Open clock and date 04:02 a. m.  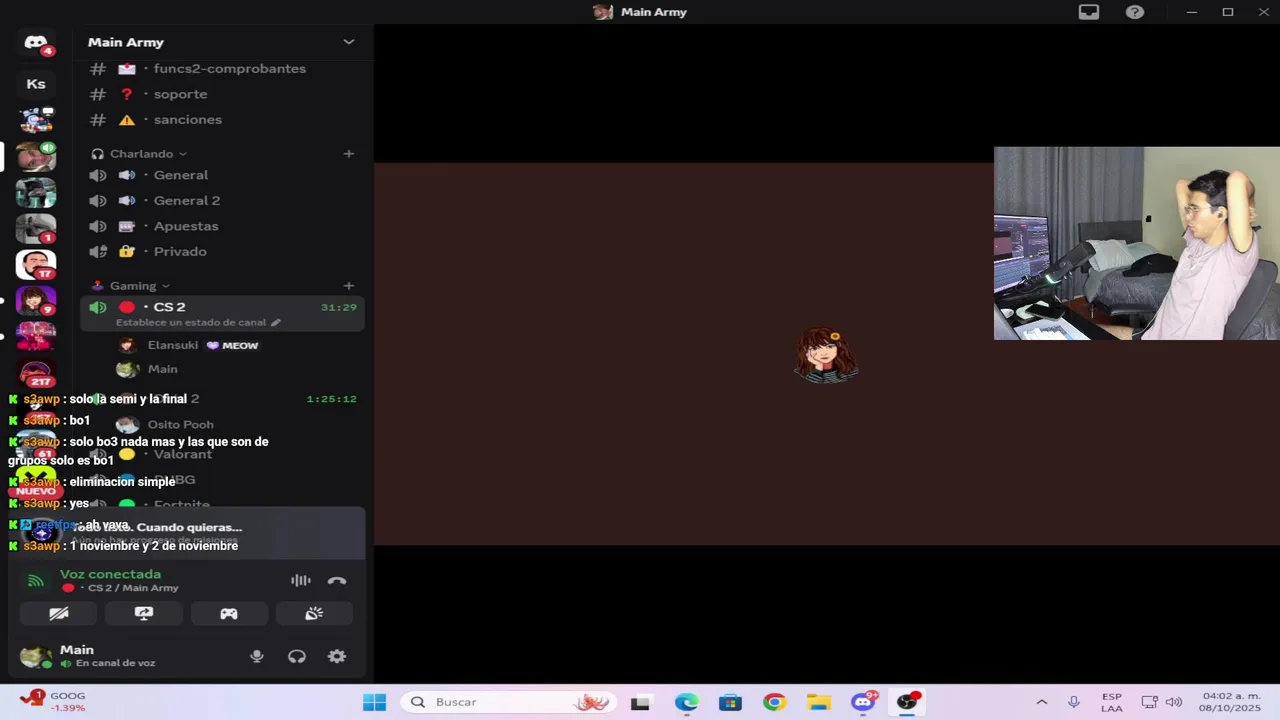click(1231, 702)
